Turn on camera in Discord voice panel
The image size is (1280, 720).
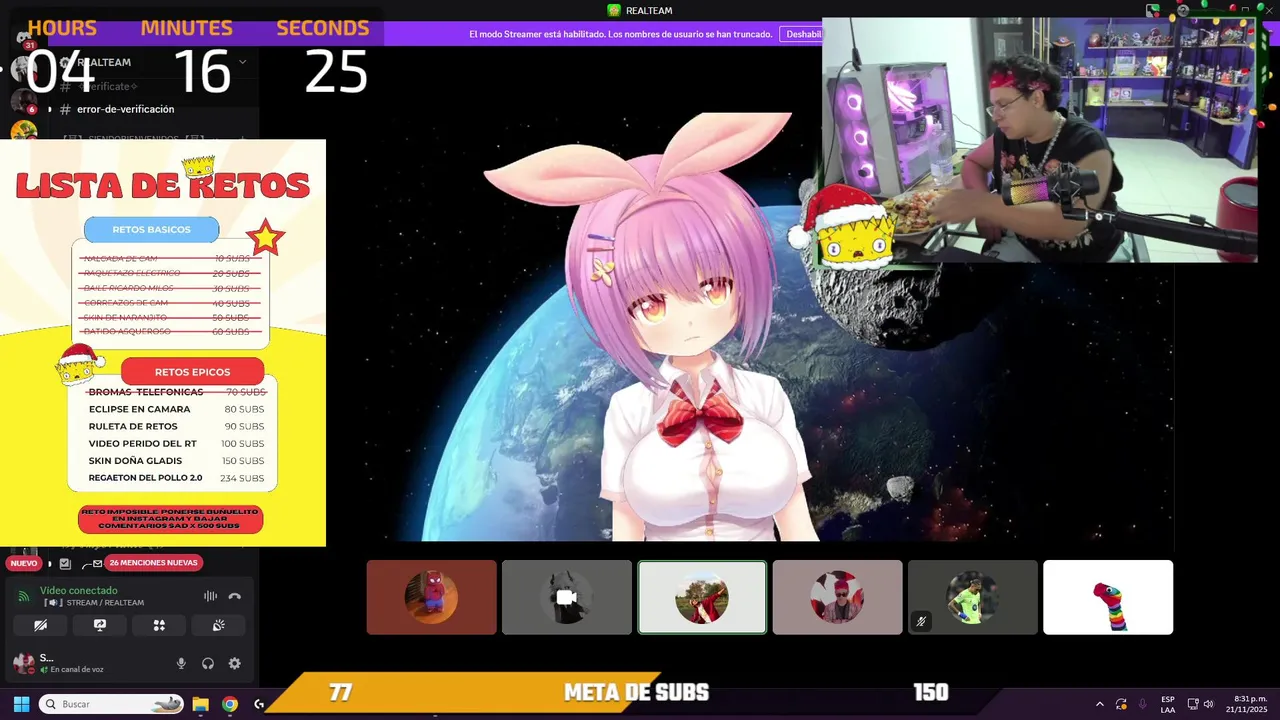coord(40,625)
